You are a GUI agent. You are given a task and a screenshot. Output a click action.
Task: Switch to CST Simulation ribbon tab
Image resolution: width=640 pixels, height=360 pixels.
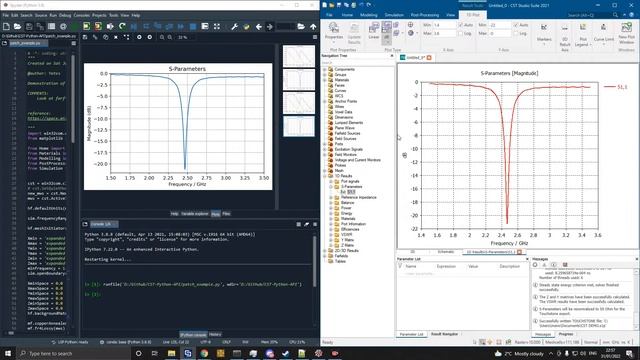394,15
